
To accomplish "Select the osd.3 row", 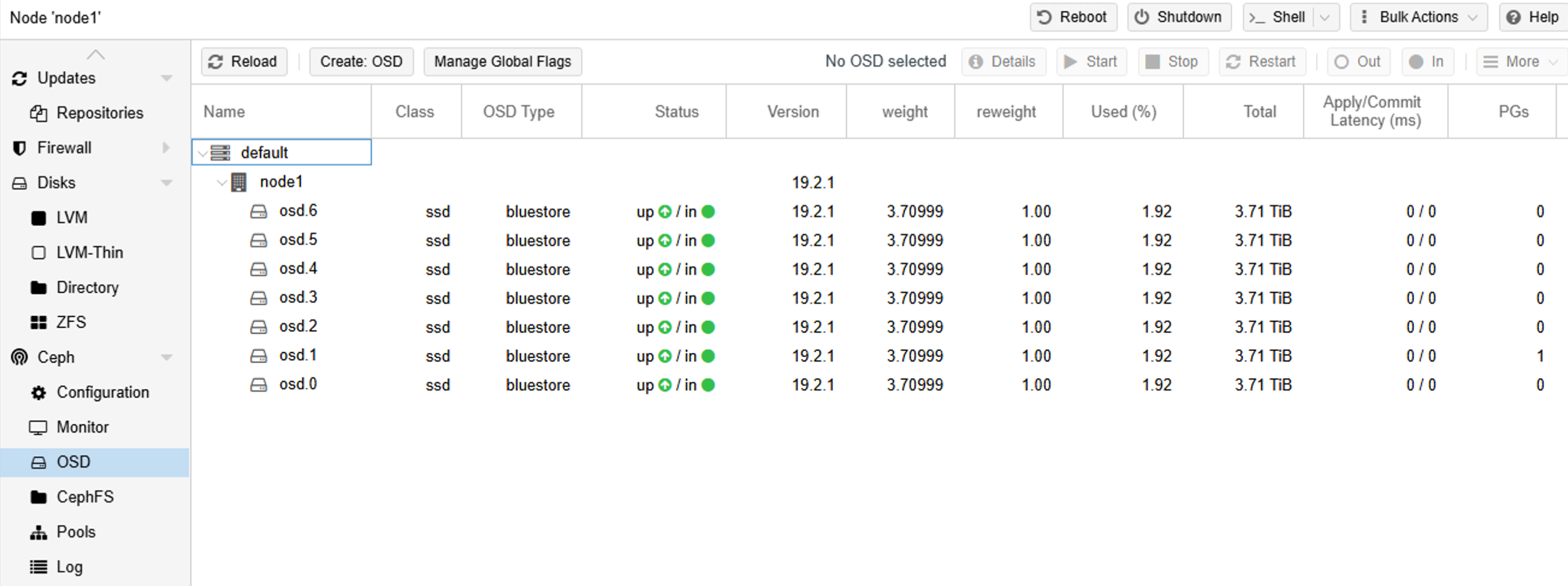I will (880, 298).
